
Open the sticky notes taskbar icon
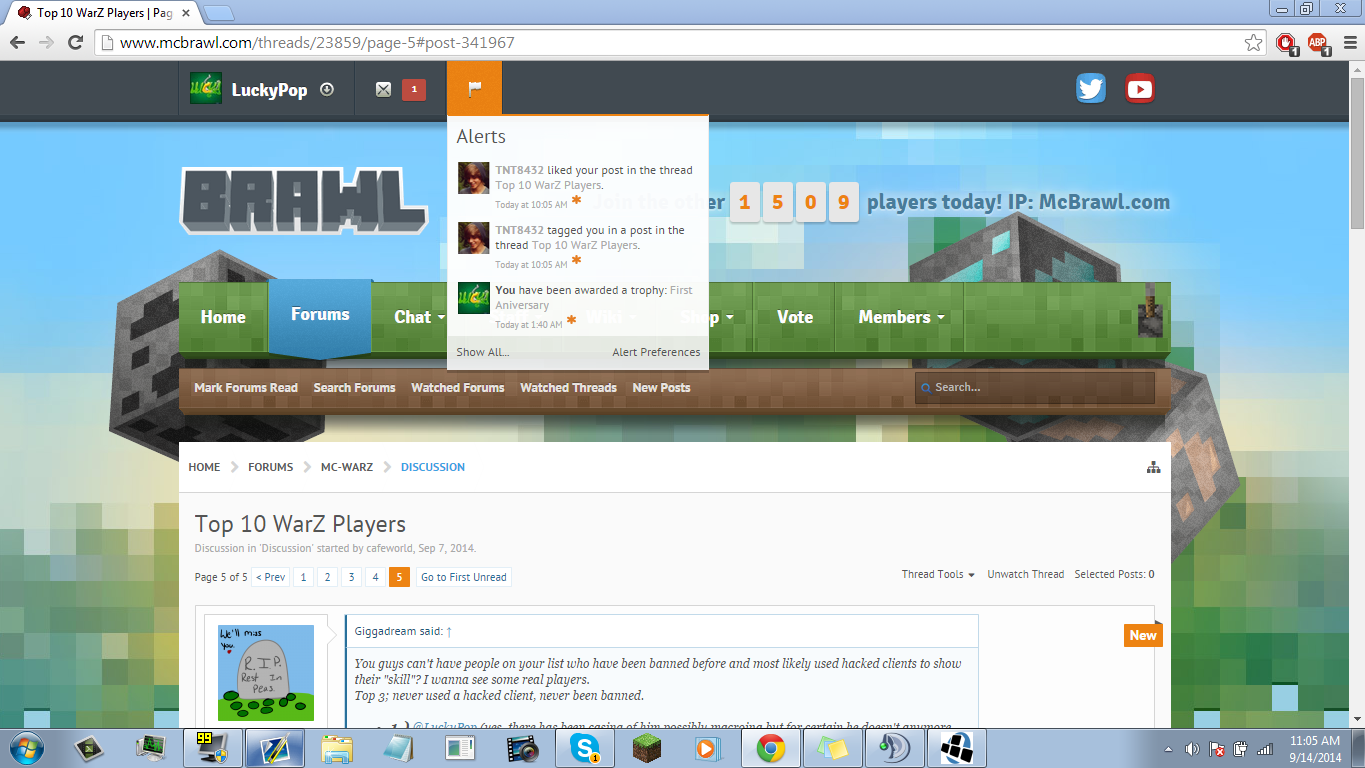pos(832,748)
